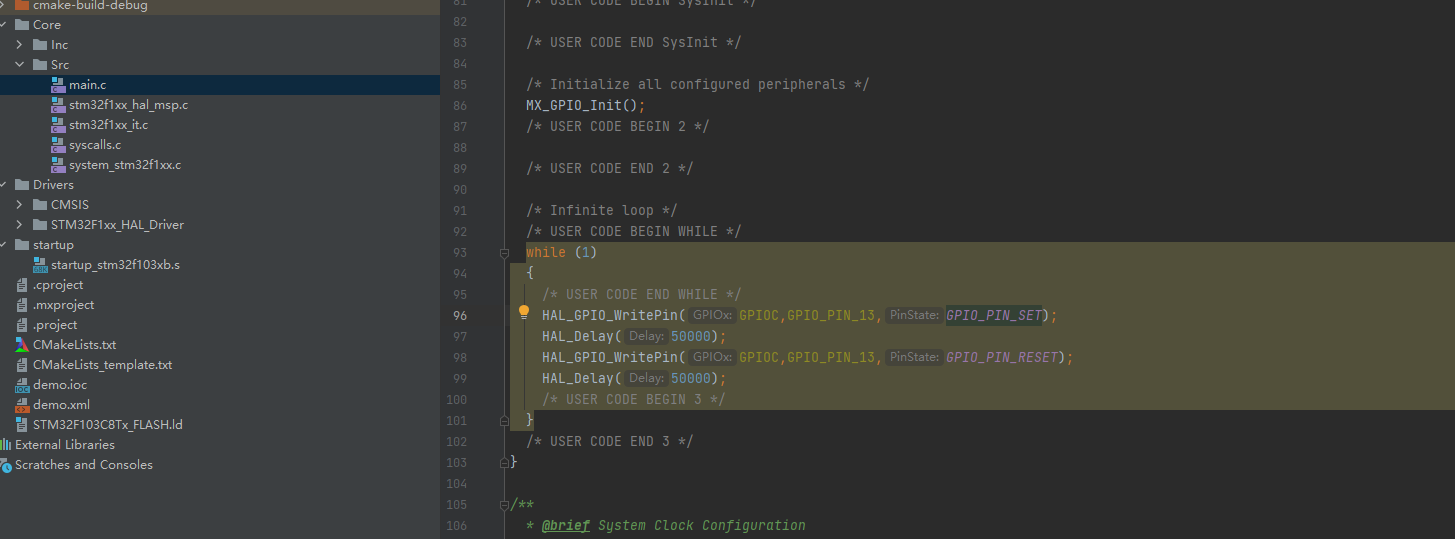Screen dimensions: 1455x539
Task: Open syscalls.c file
Action: 95,145
